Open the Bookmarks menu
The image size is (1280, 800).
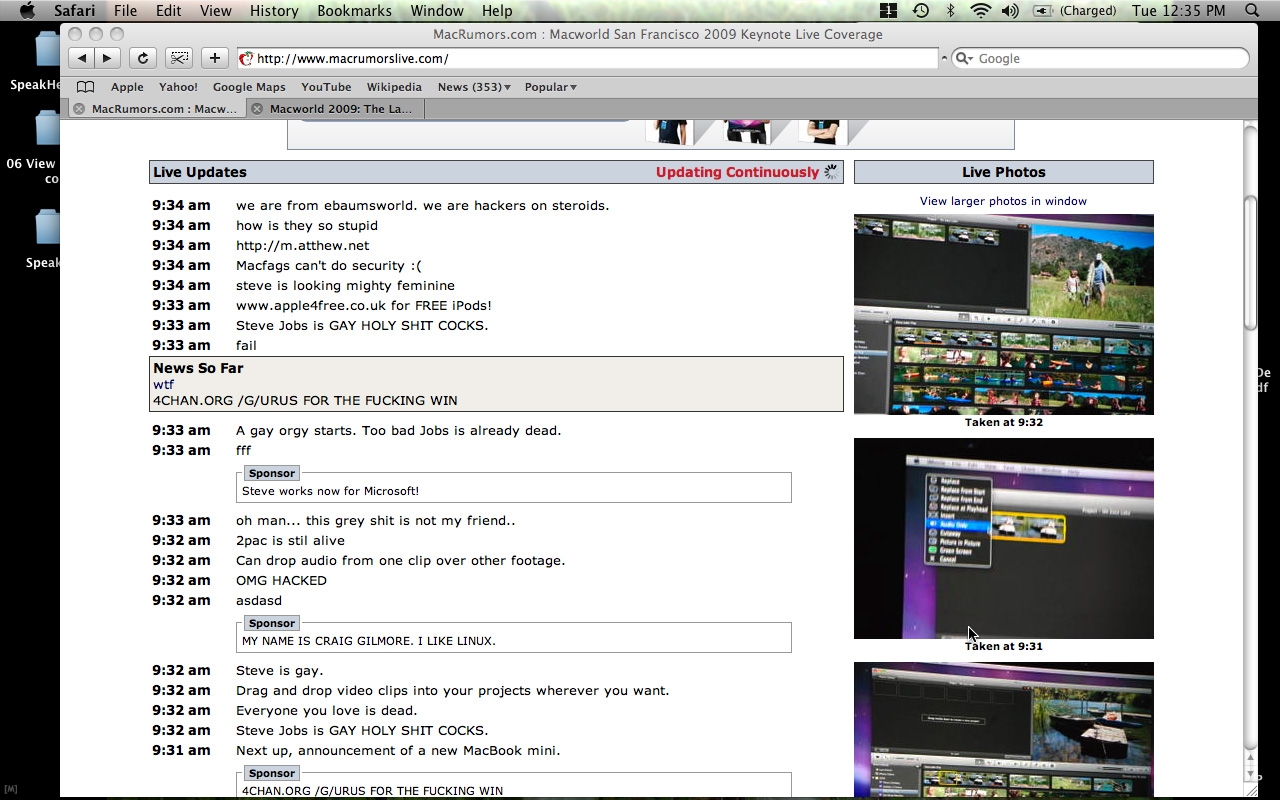354,11
